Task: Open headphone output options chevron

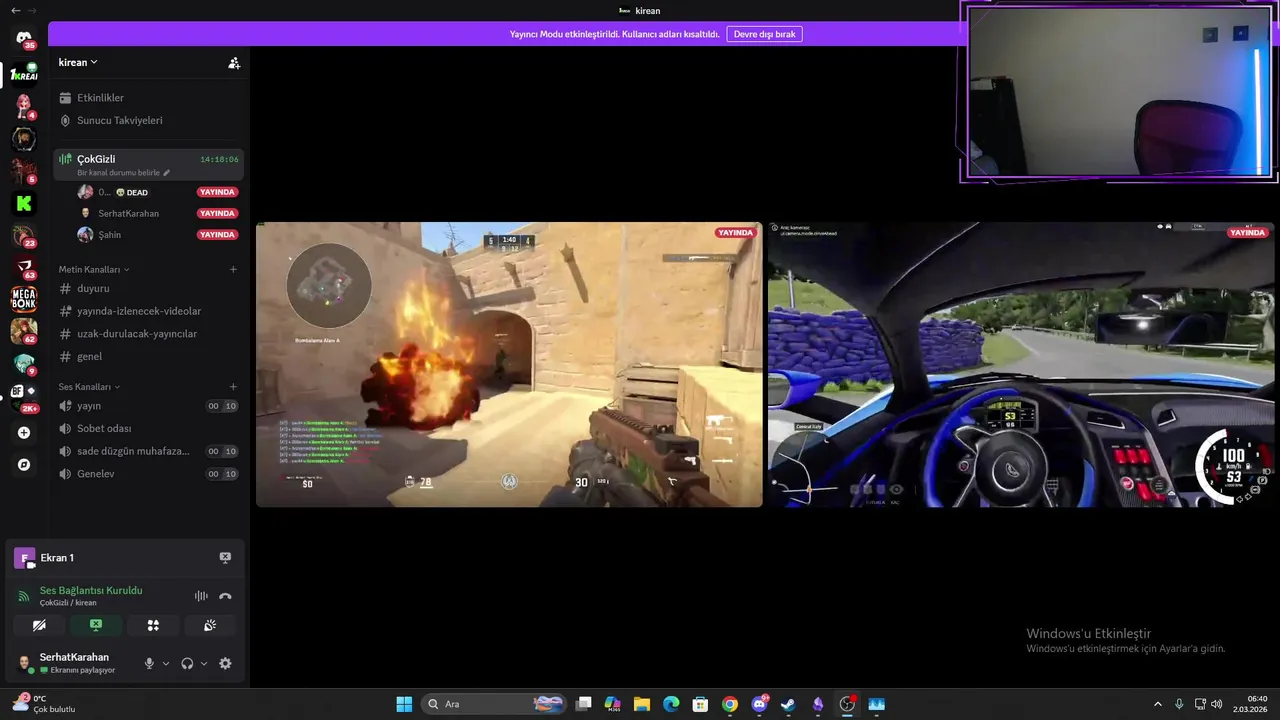Action: (x=204, y=663)
